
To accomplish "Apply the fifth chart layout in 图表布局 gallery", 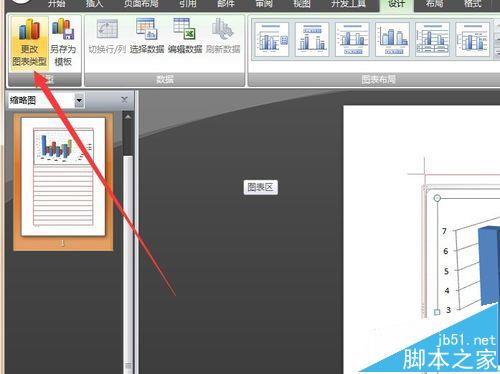I will click(432, 39).
